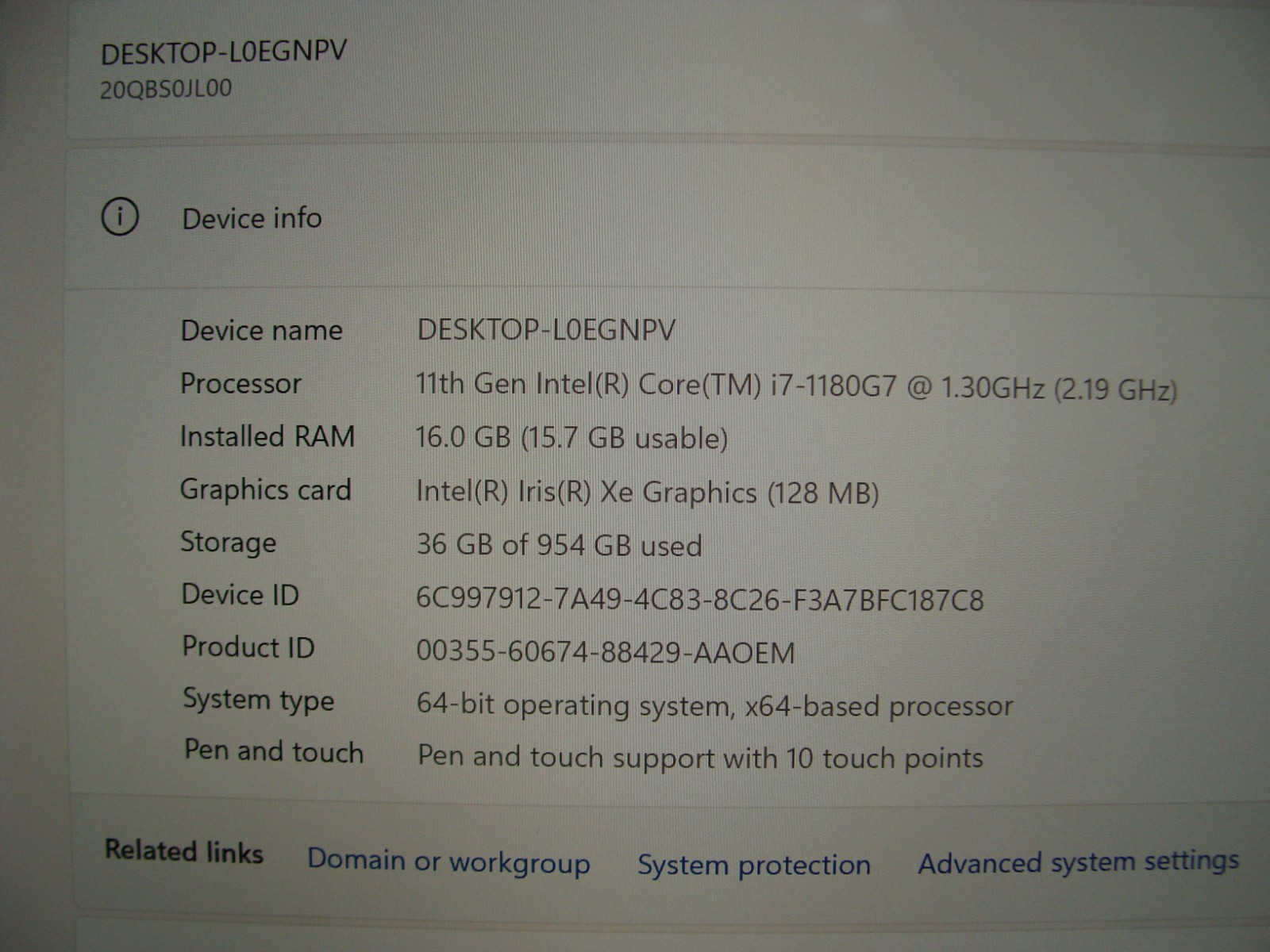Select the 11th Gen Intel Core i7-1180G7 value

point(796,386)
